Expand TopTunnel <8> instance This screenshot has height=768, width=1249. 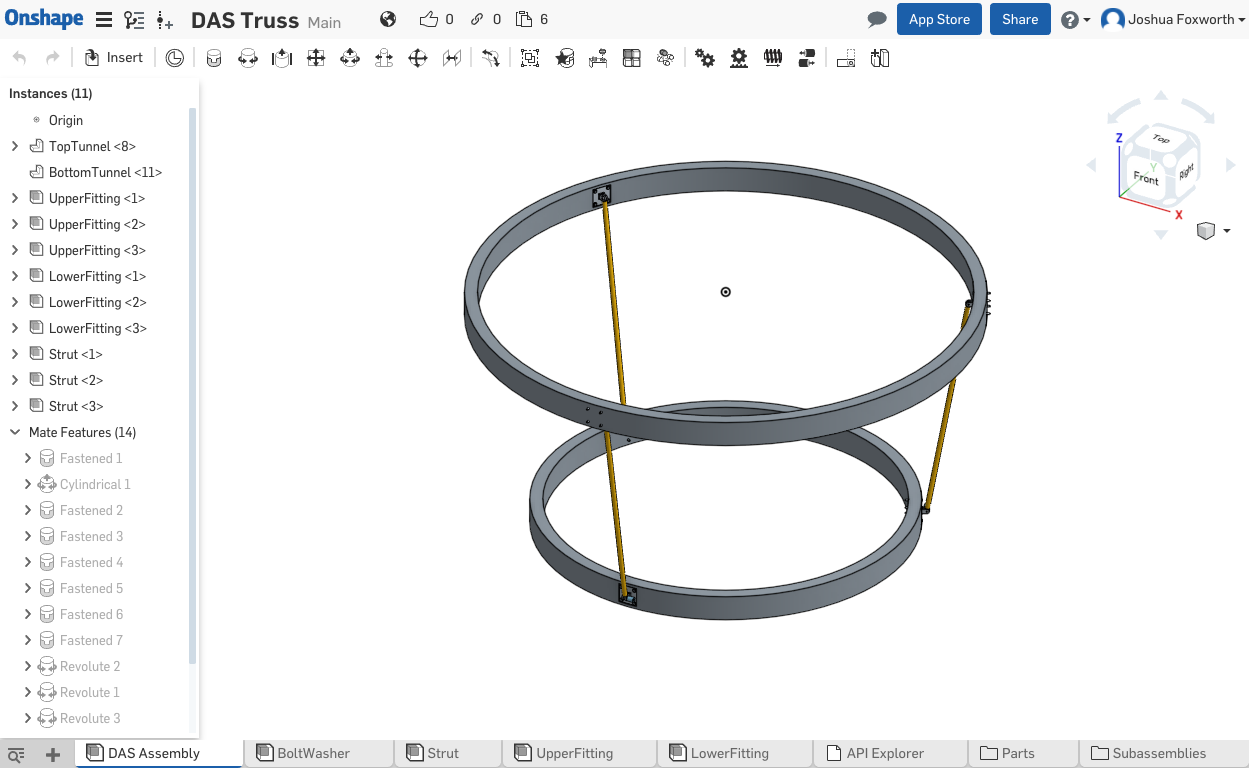pos(15,146)
